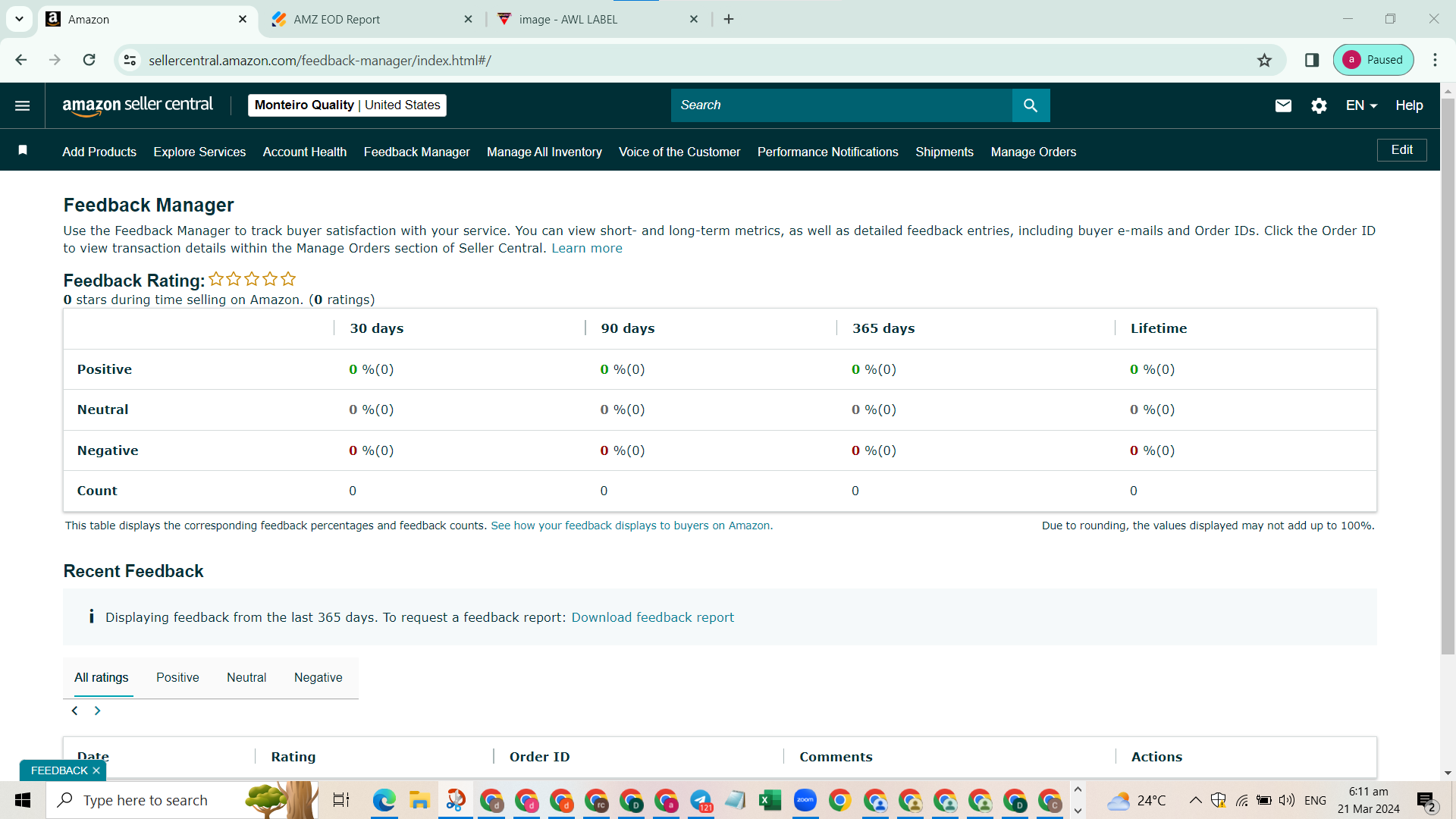
Task: Open Monteiro Quality account switcher
Action: [x=347, y=105]
